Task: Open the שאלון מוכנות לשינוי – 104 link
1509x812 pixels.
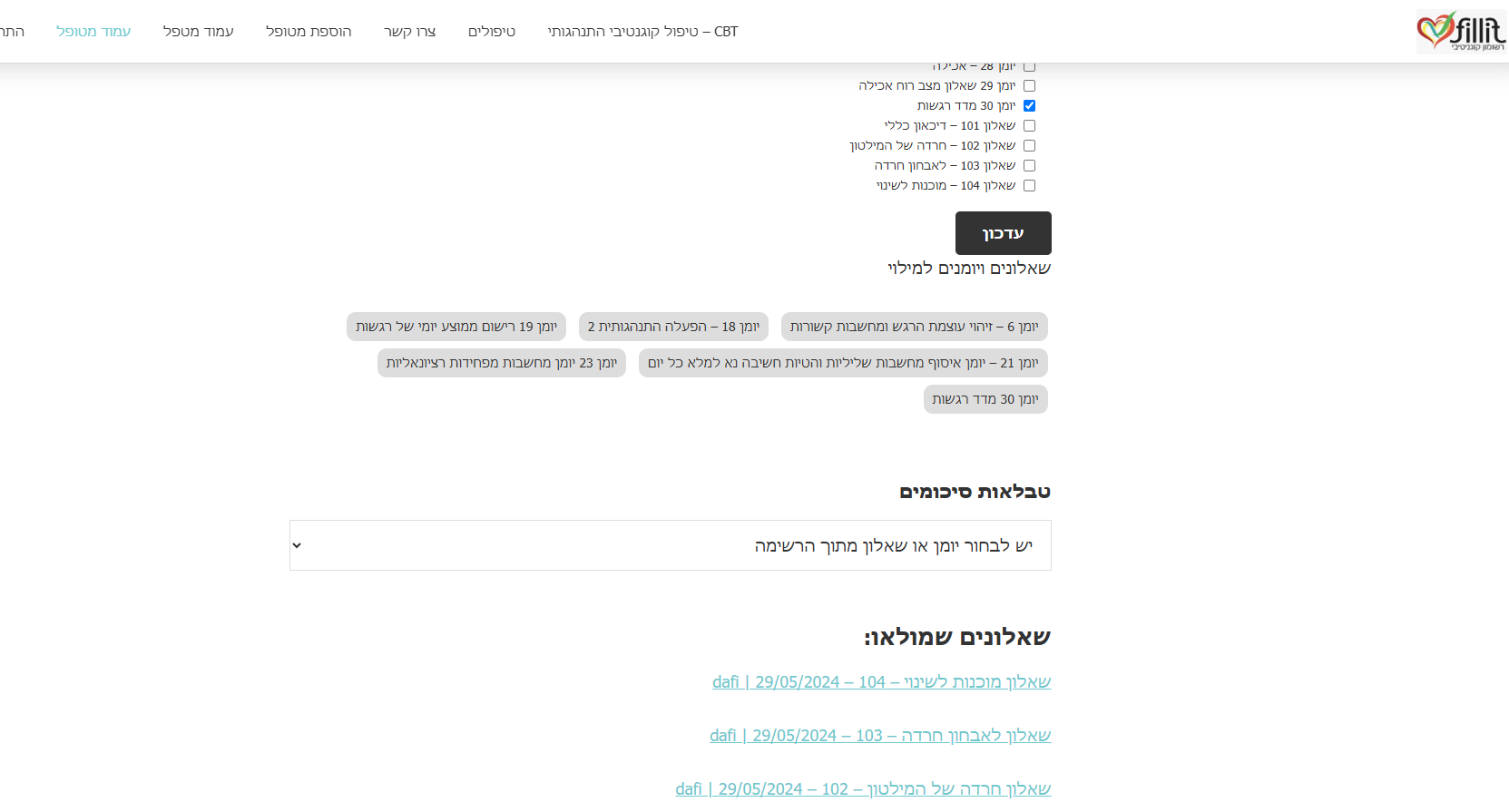Action: 882,682
